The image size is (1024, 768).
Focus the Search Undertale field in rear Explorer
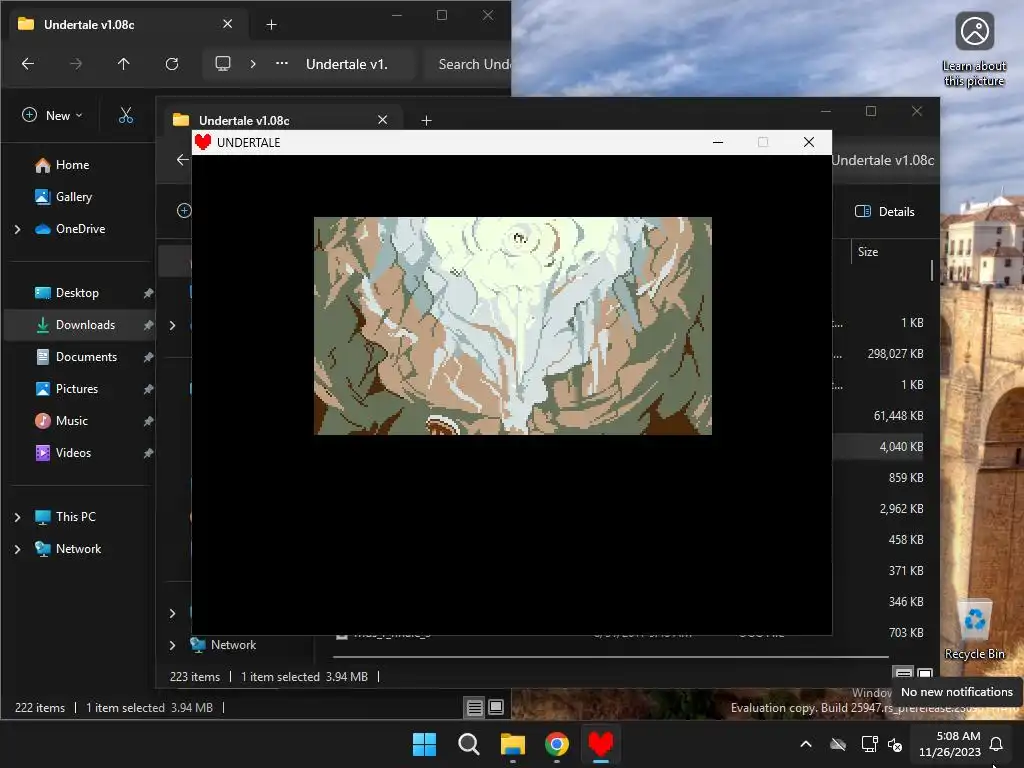[468, 64]
